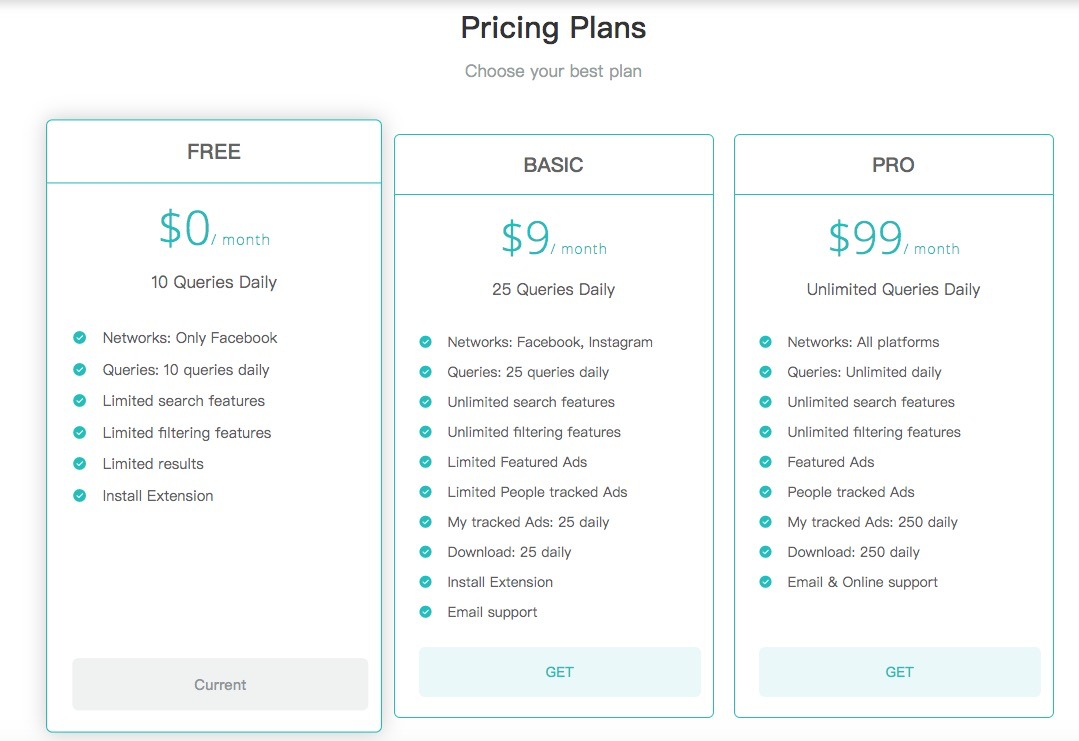The image size is (1079, 741).
Task: Click checkmark beside Networks: Facebook, Instagram
Action: click(x=425, y=342)
